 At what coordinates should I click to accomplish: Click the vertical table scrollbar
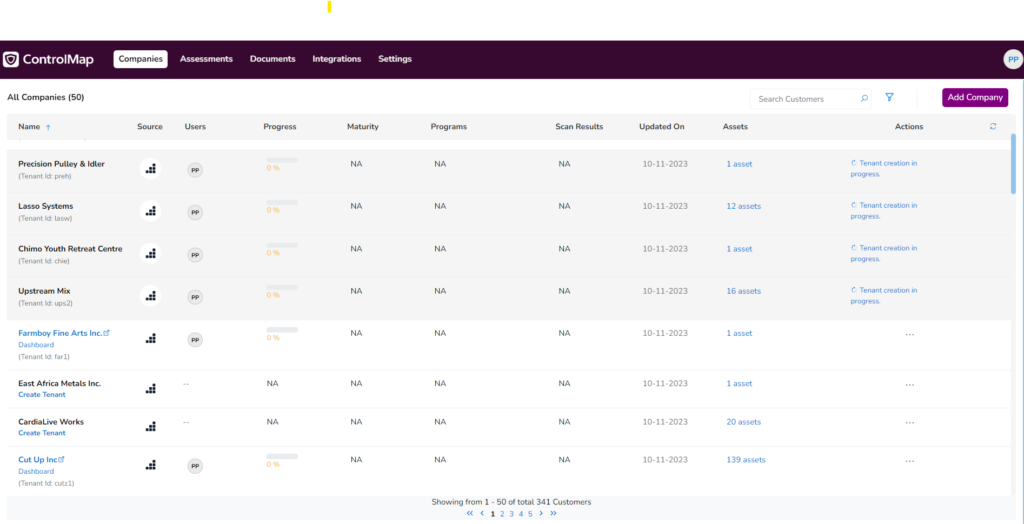coord(1014,163)
